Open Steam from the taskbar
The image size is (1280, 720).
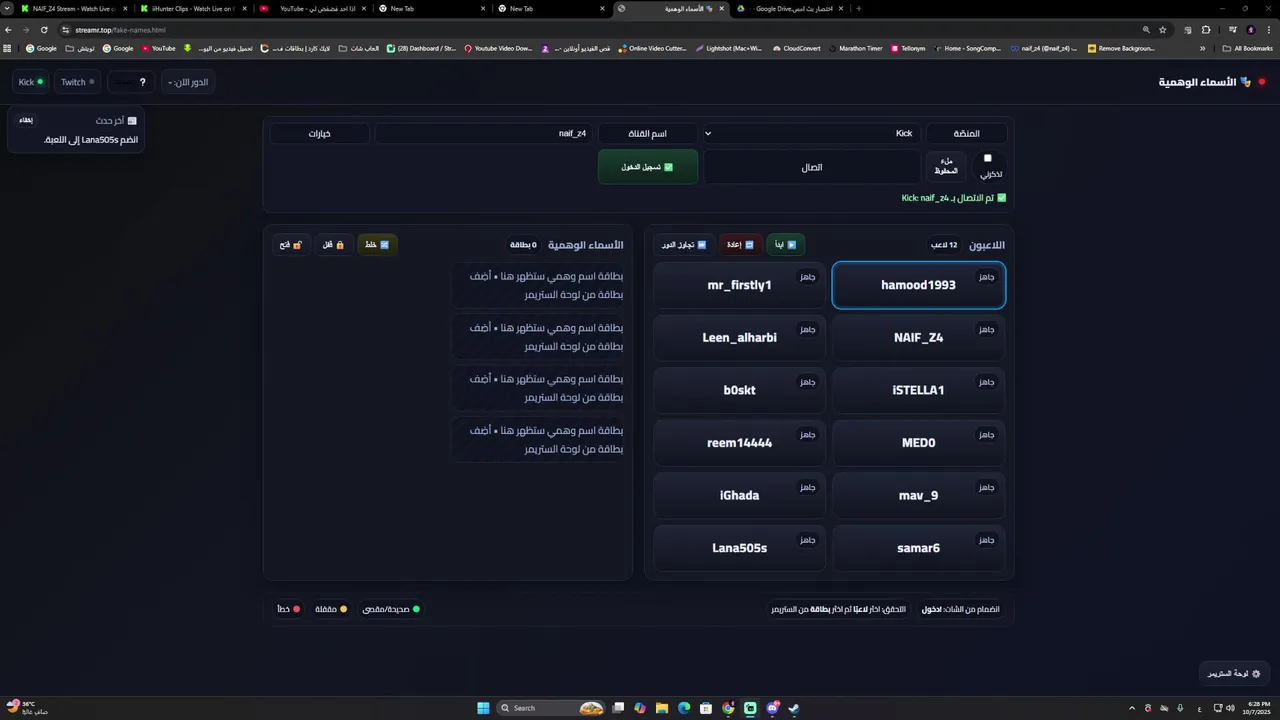[794, 708]
